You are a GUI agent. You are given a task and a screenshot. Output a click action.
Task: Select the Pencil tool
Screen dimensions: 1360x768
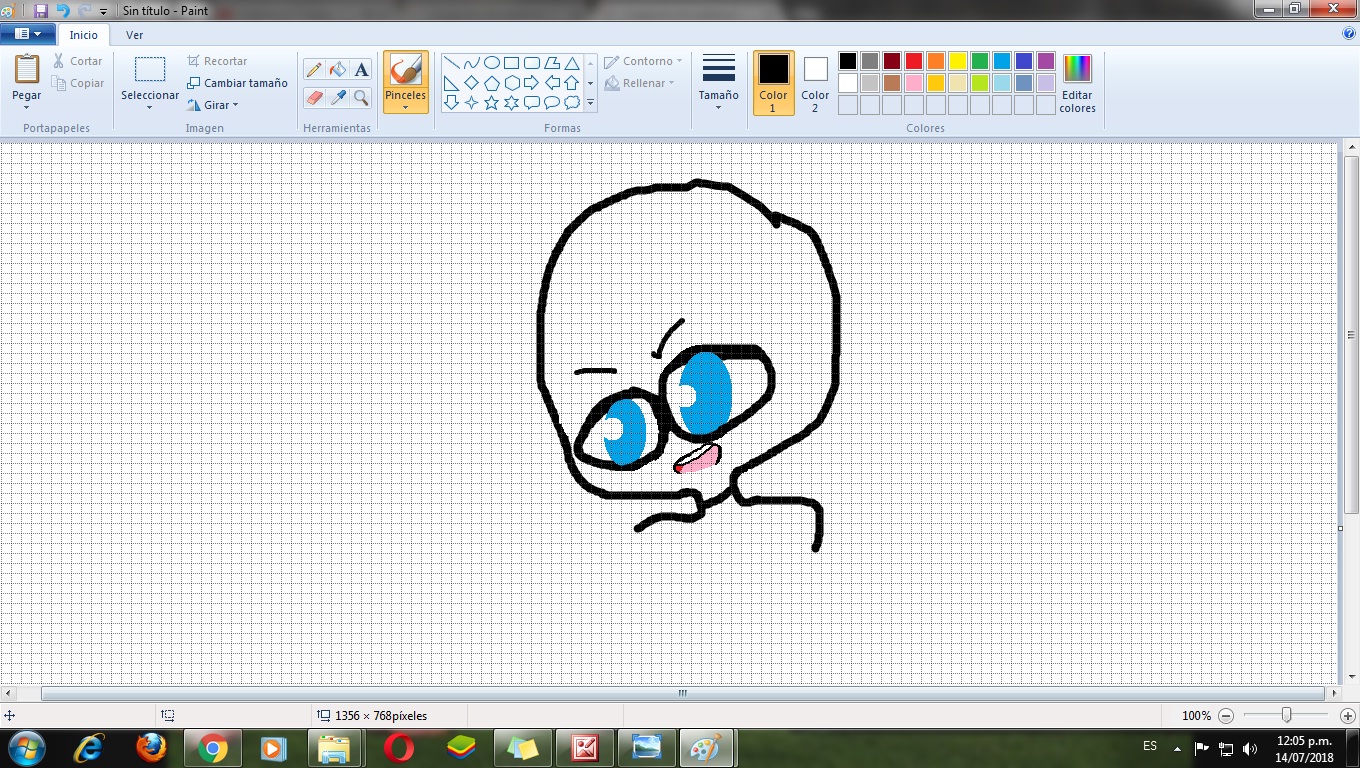point(314,70)
